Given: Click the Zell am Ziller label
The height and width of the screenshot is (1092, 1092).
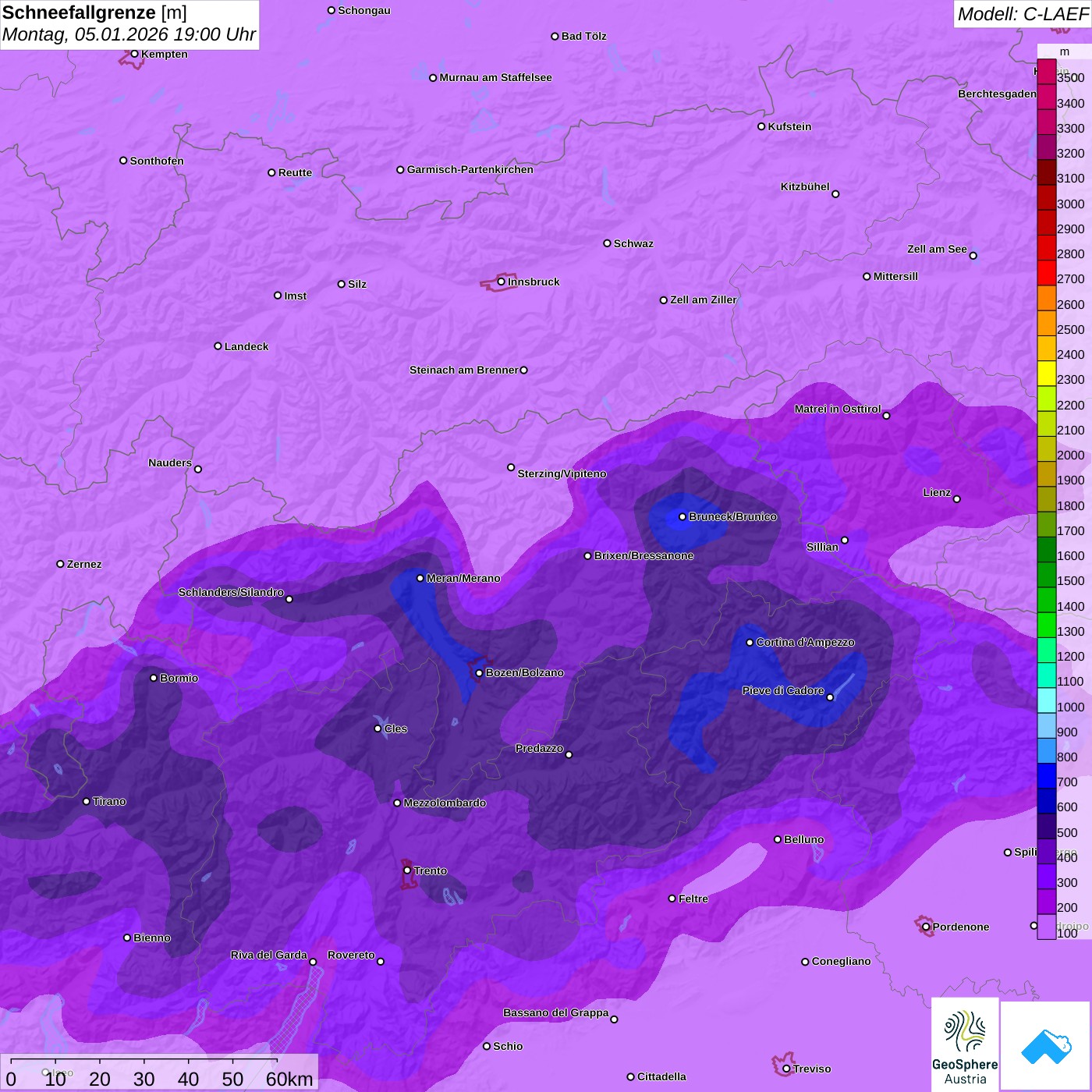Looking at the screenshot, I should (x=704, y=300).
